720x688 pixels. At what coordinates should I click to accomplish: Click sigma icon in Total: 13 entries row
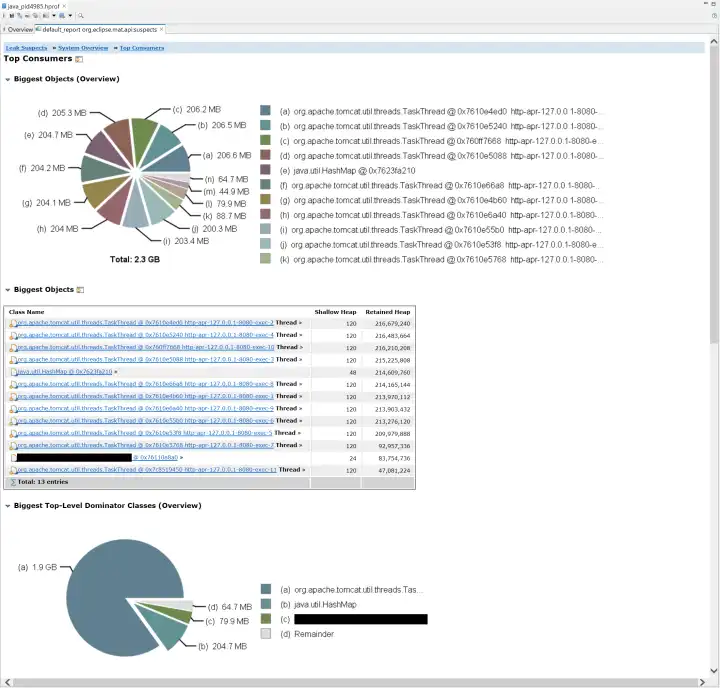pos(13,482)
